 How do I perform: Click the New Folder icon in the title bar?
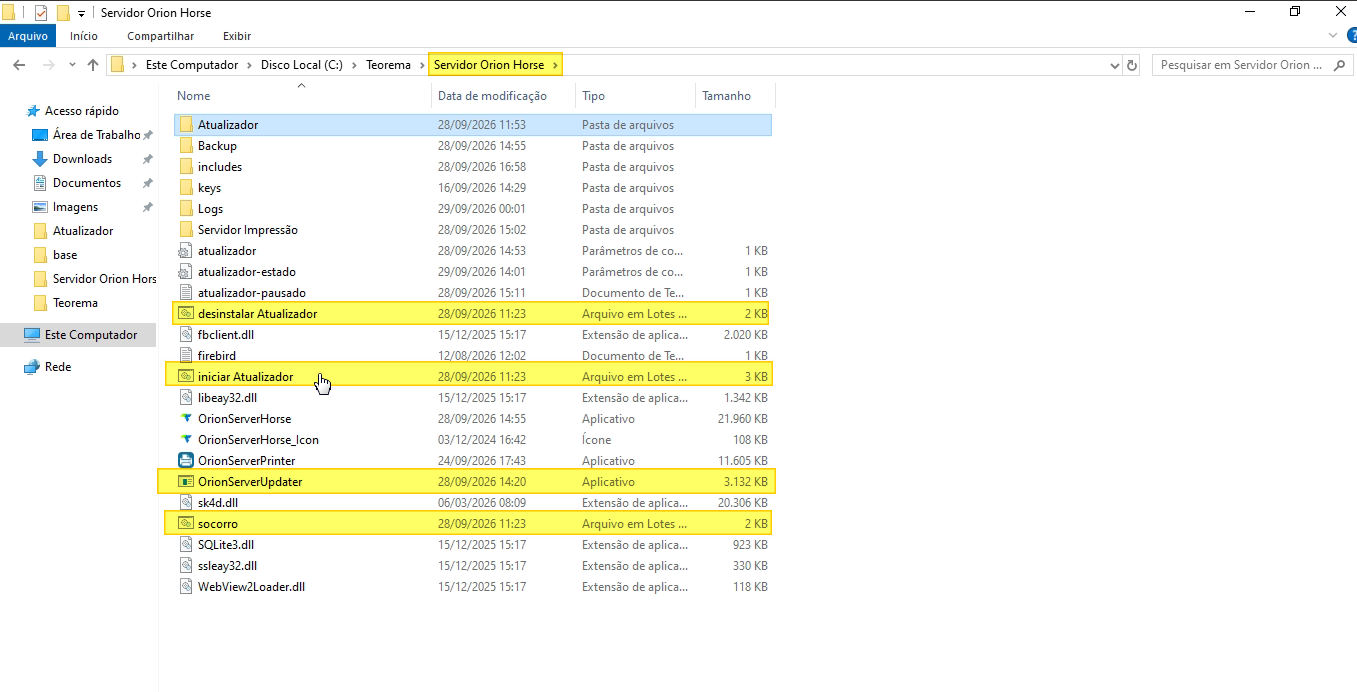tap(63, 13)
